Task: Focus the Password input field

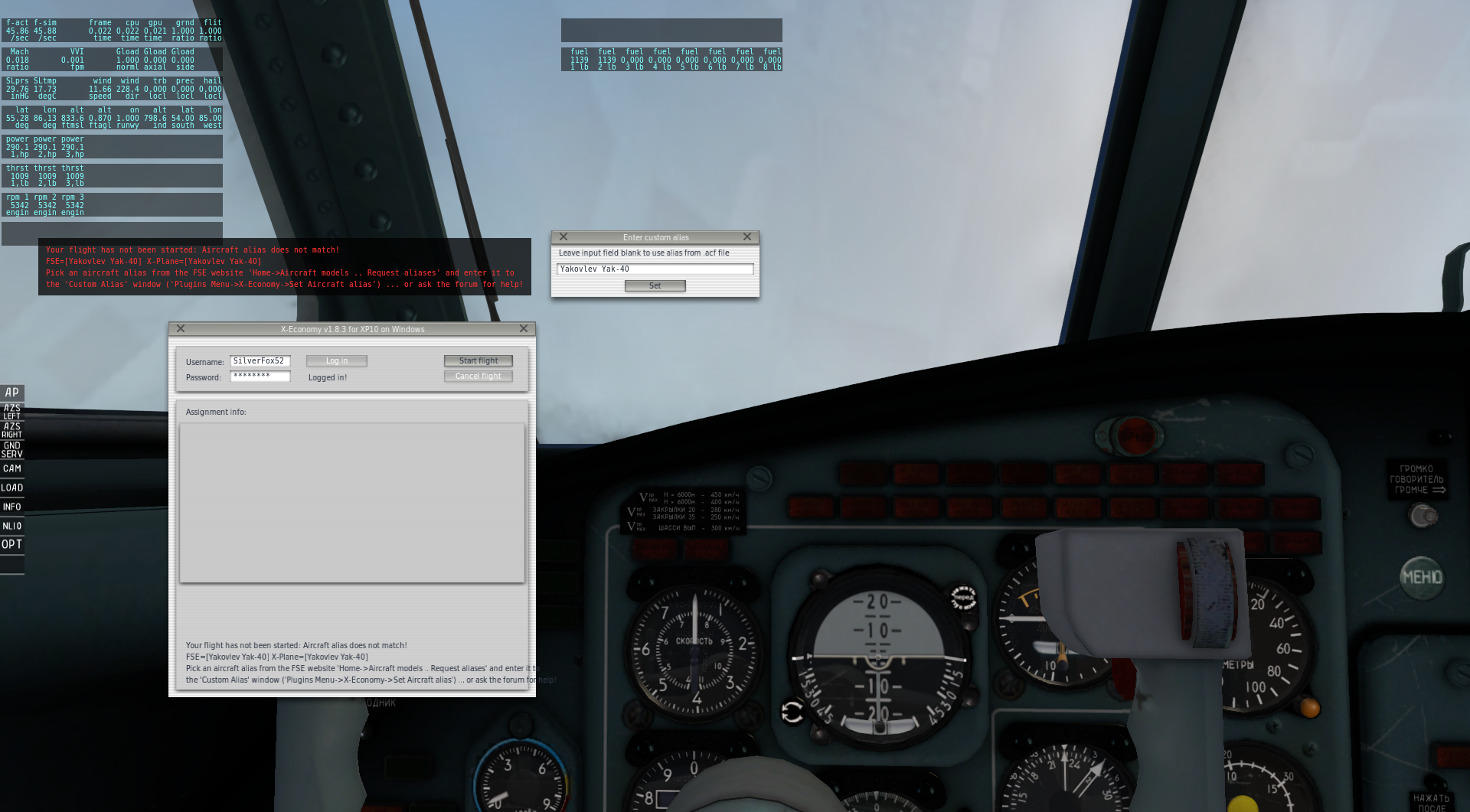Action: click(260, 377)
